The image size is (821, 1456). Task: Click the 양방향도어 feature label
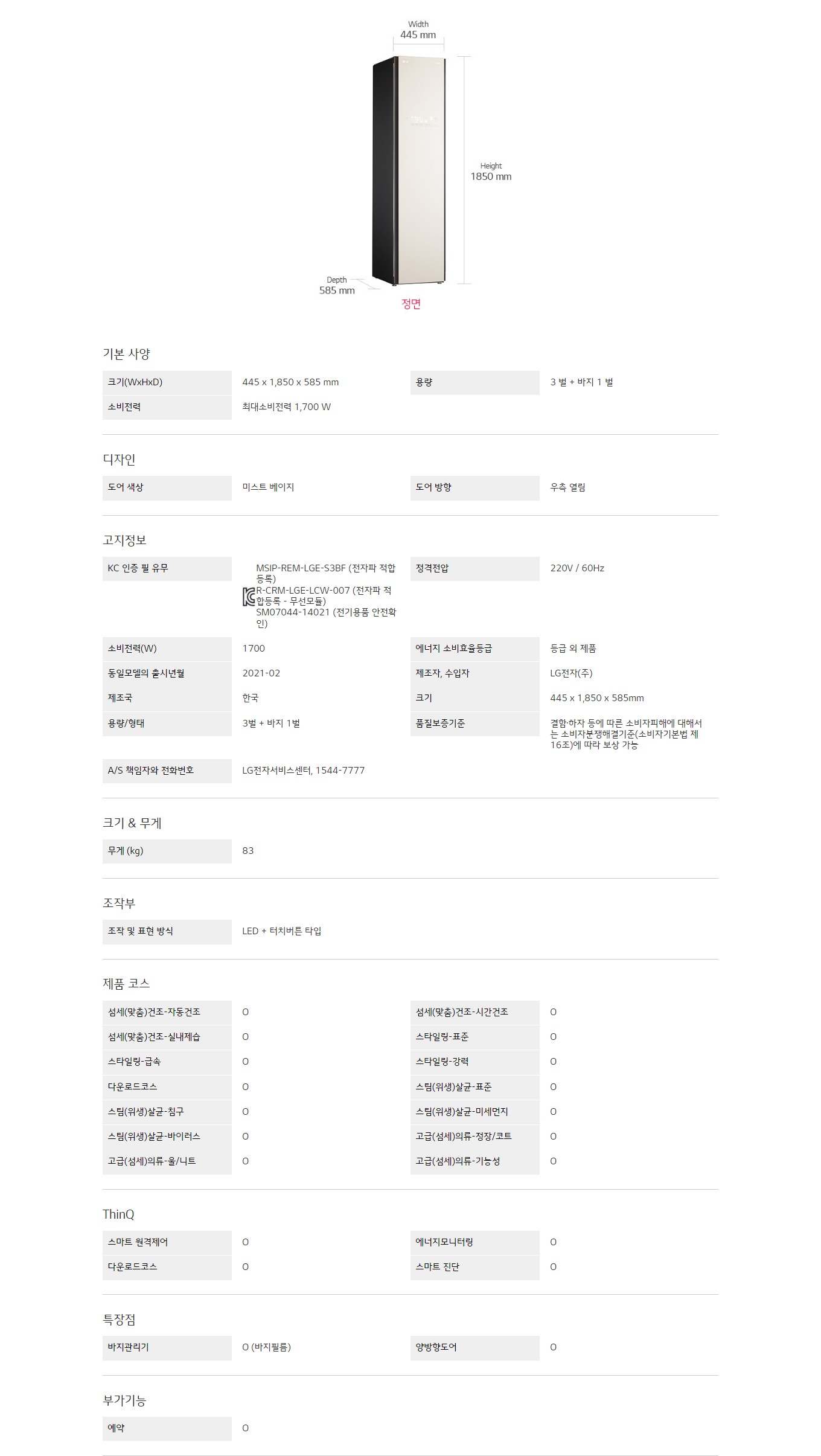point(436,1347)
